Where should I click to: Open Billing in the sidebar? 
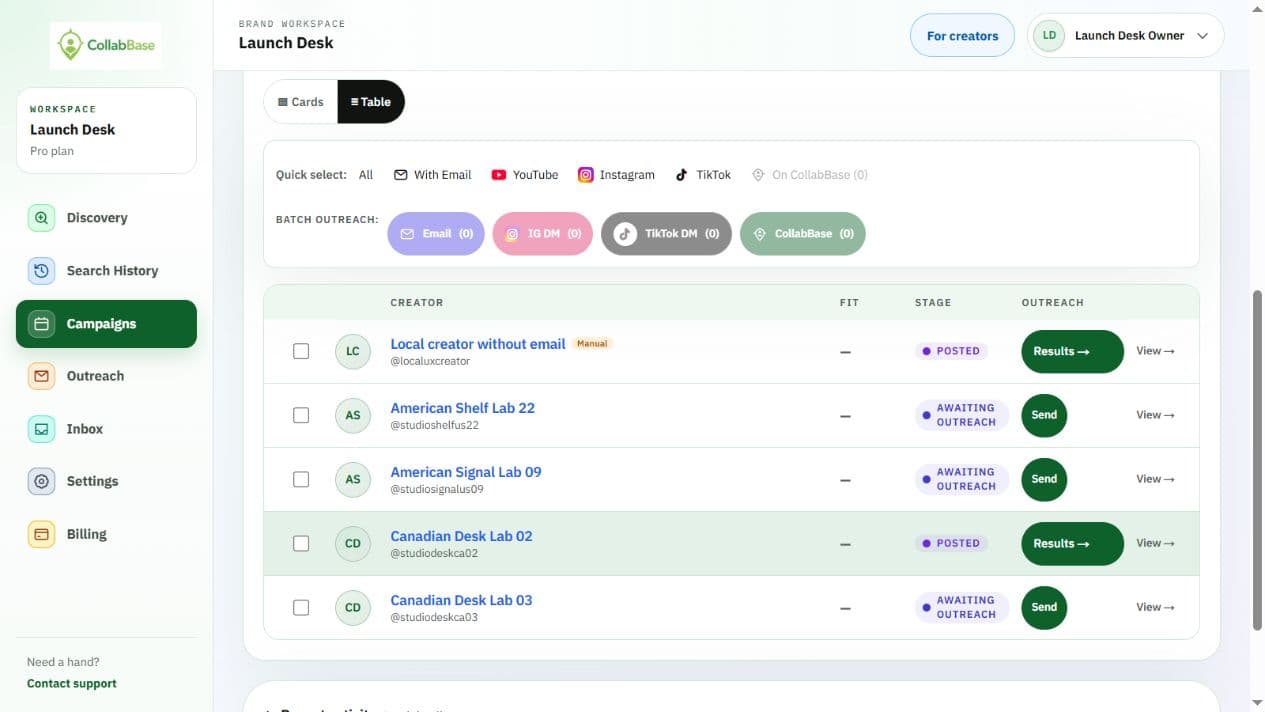106,534
